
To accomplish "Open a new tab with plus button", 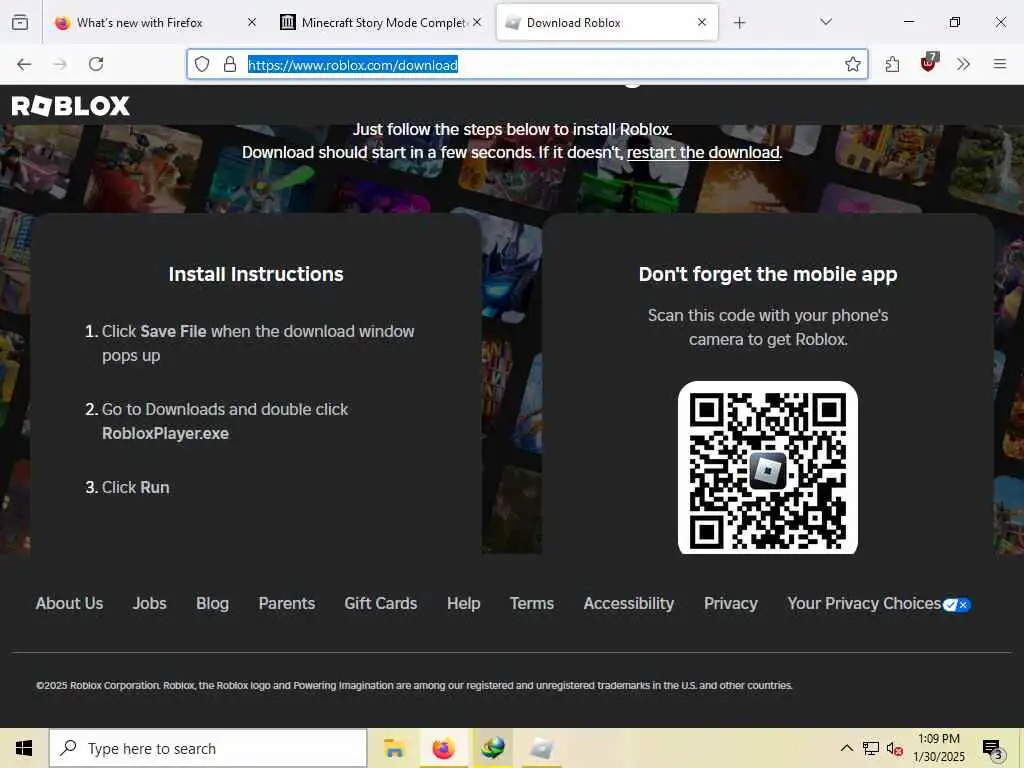I will [739, 23].
